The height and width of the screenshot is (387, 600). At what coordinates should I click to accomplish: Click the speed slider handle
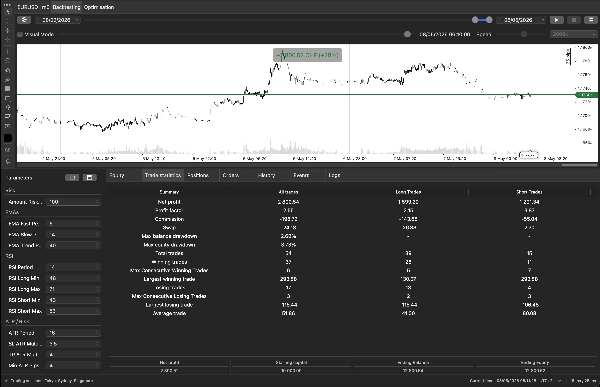click(x=524, y=34)
